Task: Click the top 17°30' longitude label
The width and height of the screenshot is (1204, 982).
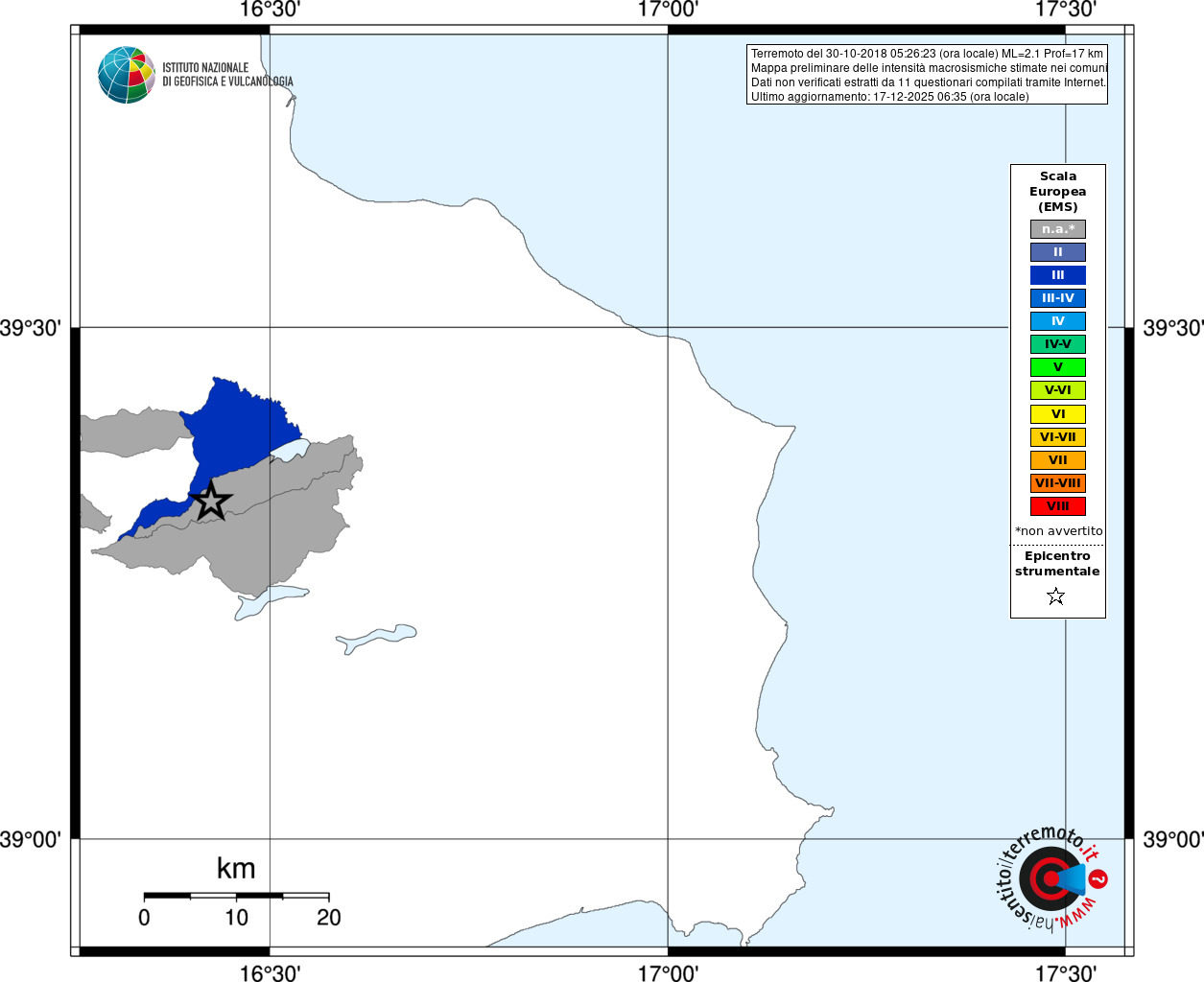Action: coord(1066,10)
